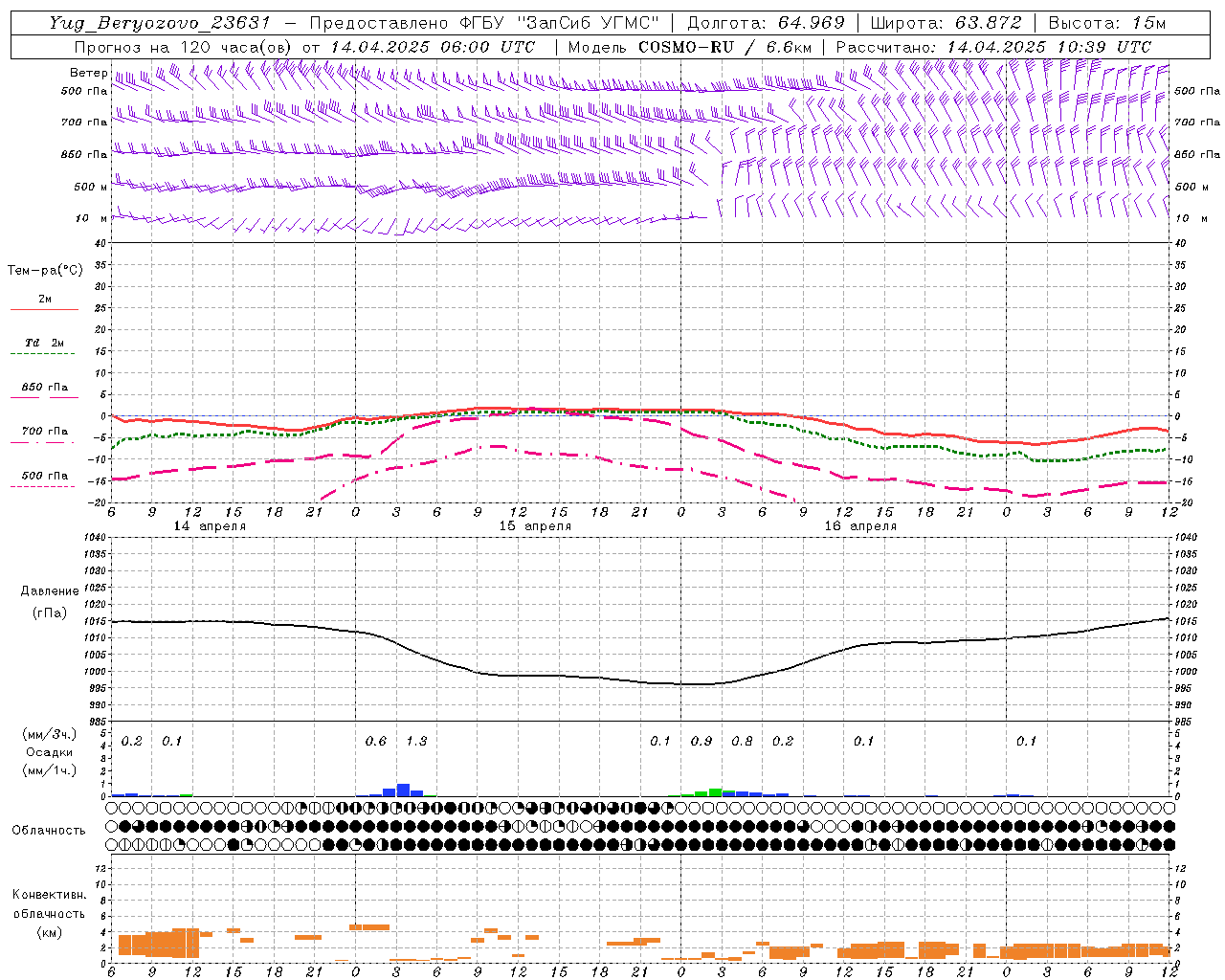
Task: Click the tallest green precipitation bar on 16 April
Action: click(715, 792)
